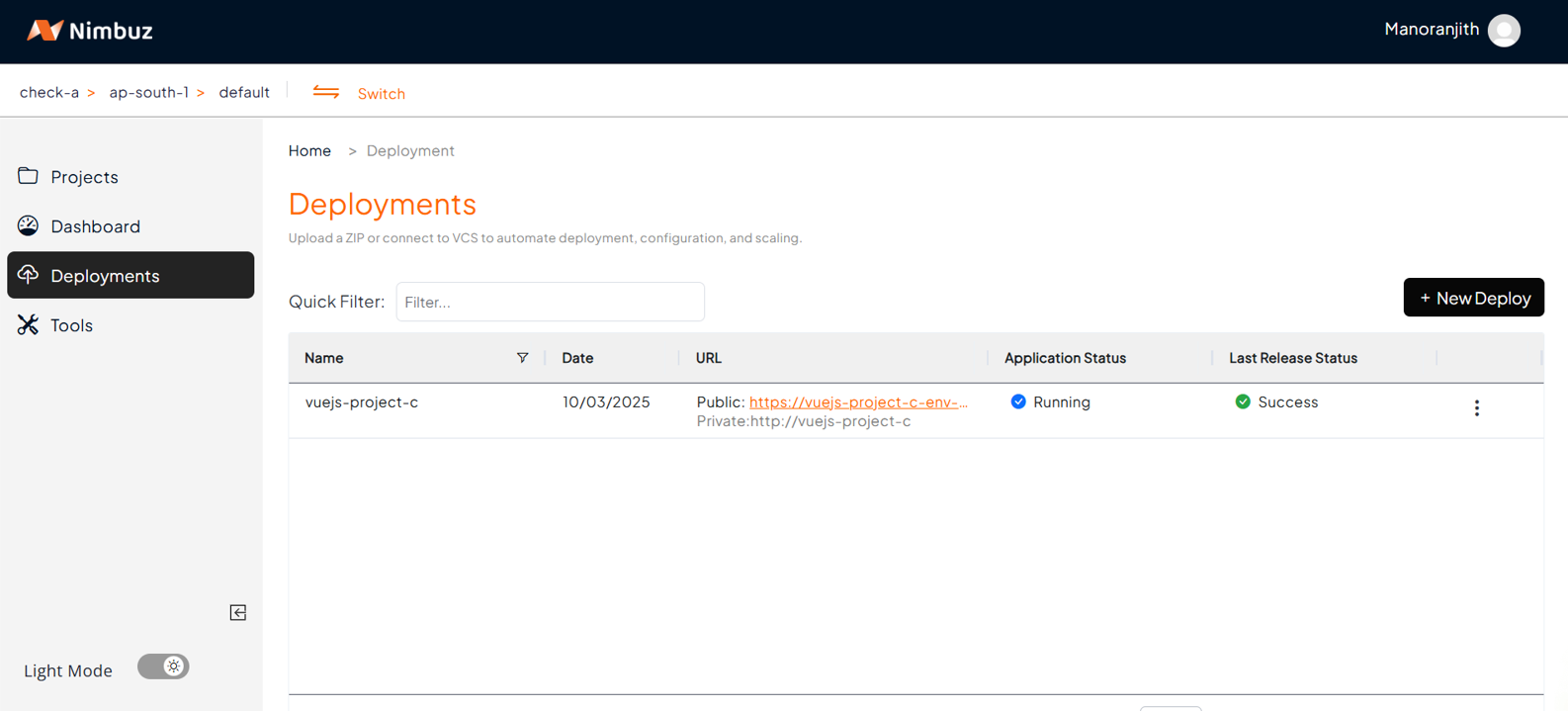Click the Switch arrows icon
Image resolution: width=1568 pixels, height=711 pixels.
pyautogui.click(x=326, y=92)
